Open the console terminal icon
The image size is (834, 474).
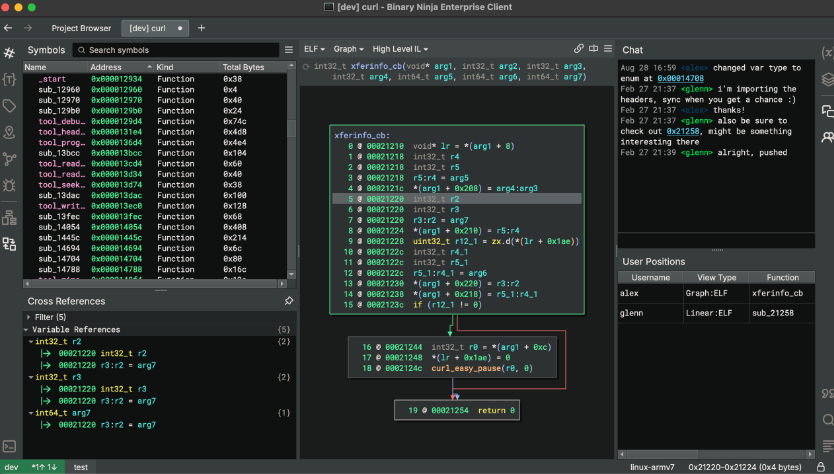(10, 446)
